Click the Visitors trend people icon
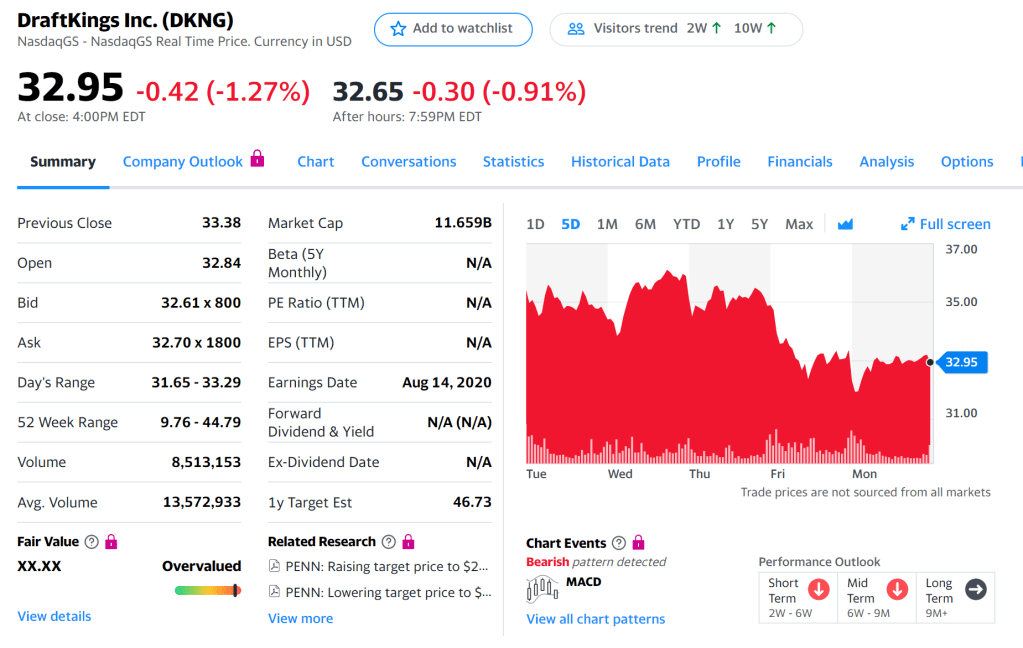The width and height of the screenshot is (1023, 648). 575,29
